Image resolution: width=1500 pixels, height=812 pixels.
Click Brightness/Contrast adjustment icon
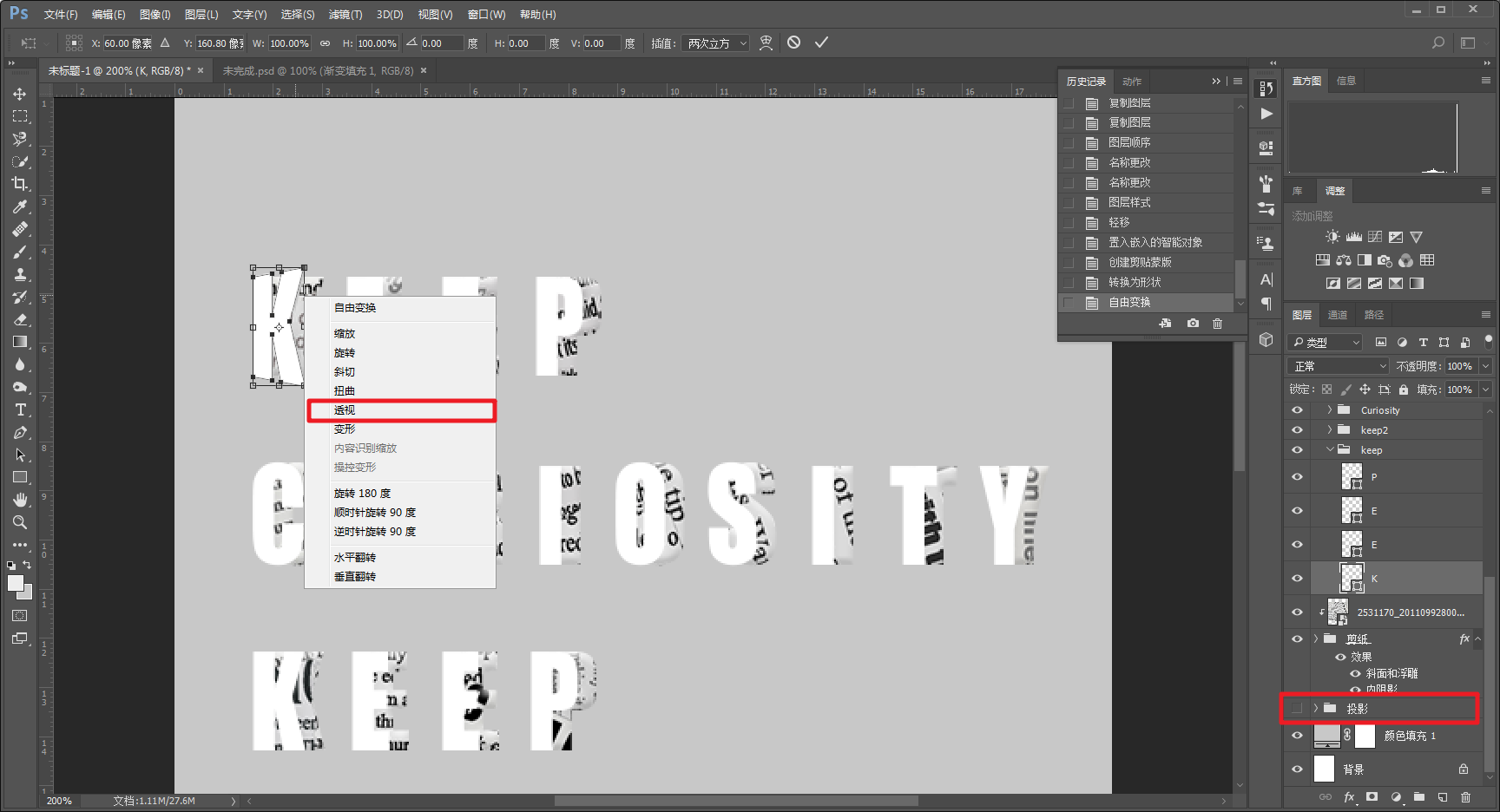1332,237
